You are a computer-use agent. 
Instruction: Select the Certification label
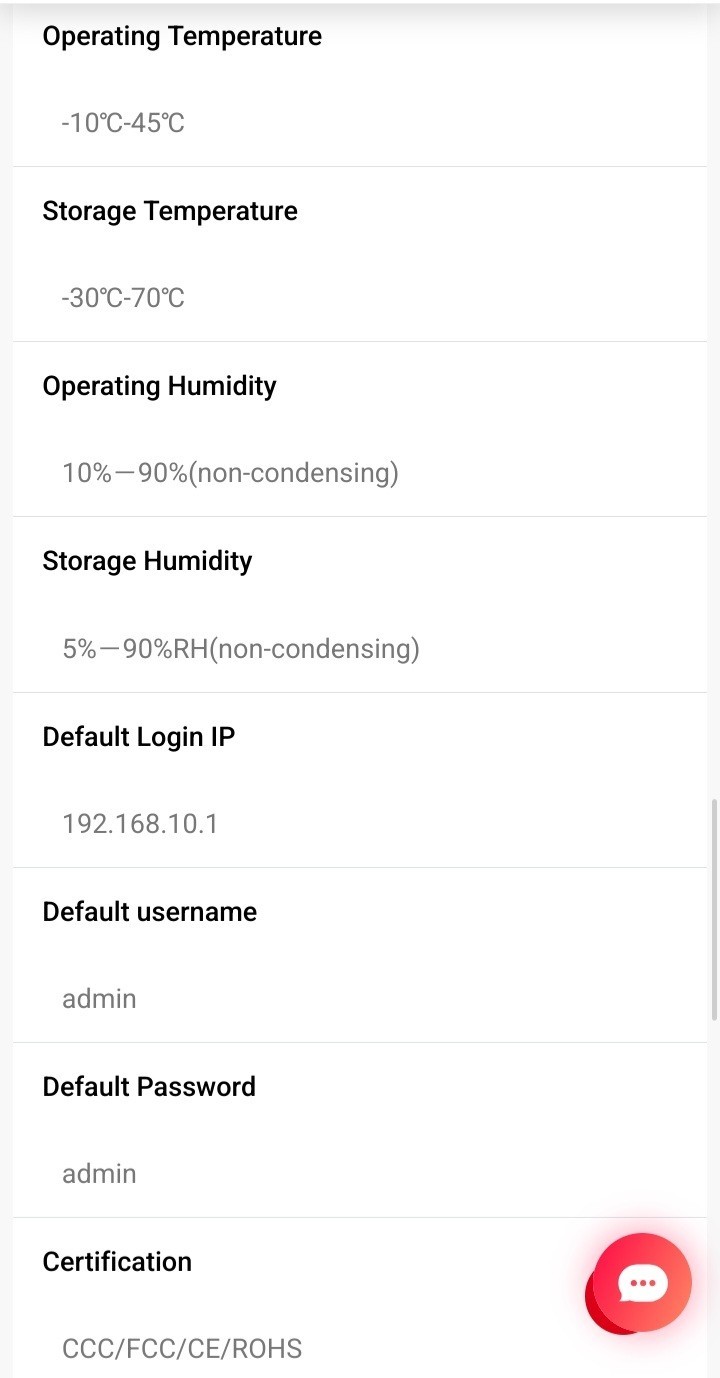tap(117, 1262)
